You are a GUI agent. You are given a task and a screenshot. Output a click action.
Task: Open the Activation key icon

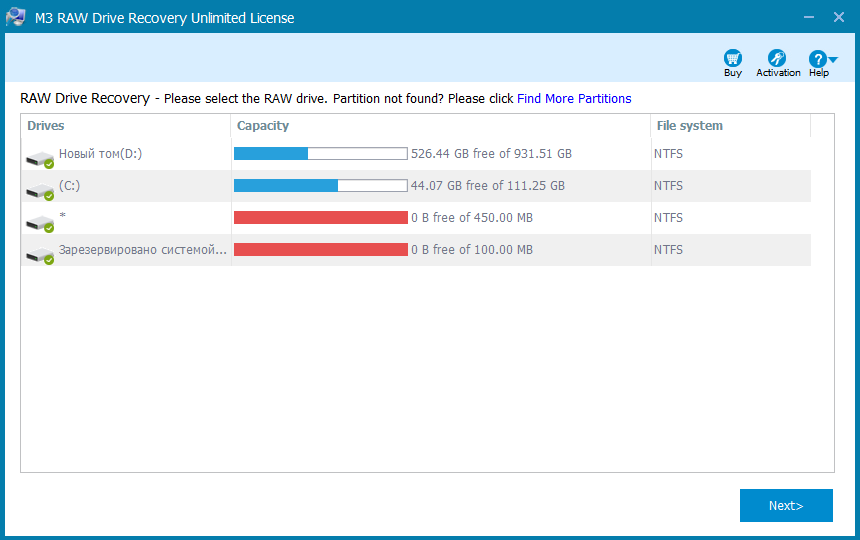pyautogui.click(x=777, y=59)
